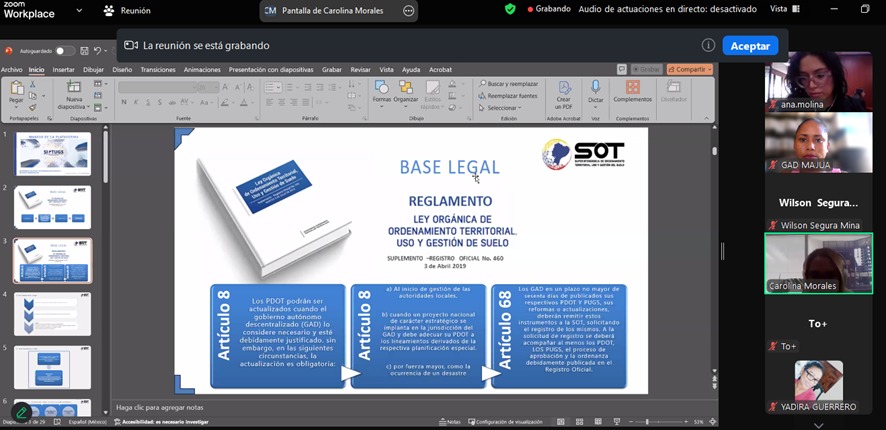Click the Aceptar button
The width and height of the screenshot is (886, 430).
click(750, 46)
